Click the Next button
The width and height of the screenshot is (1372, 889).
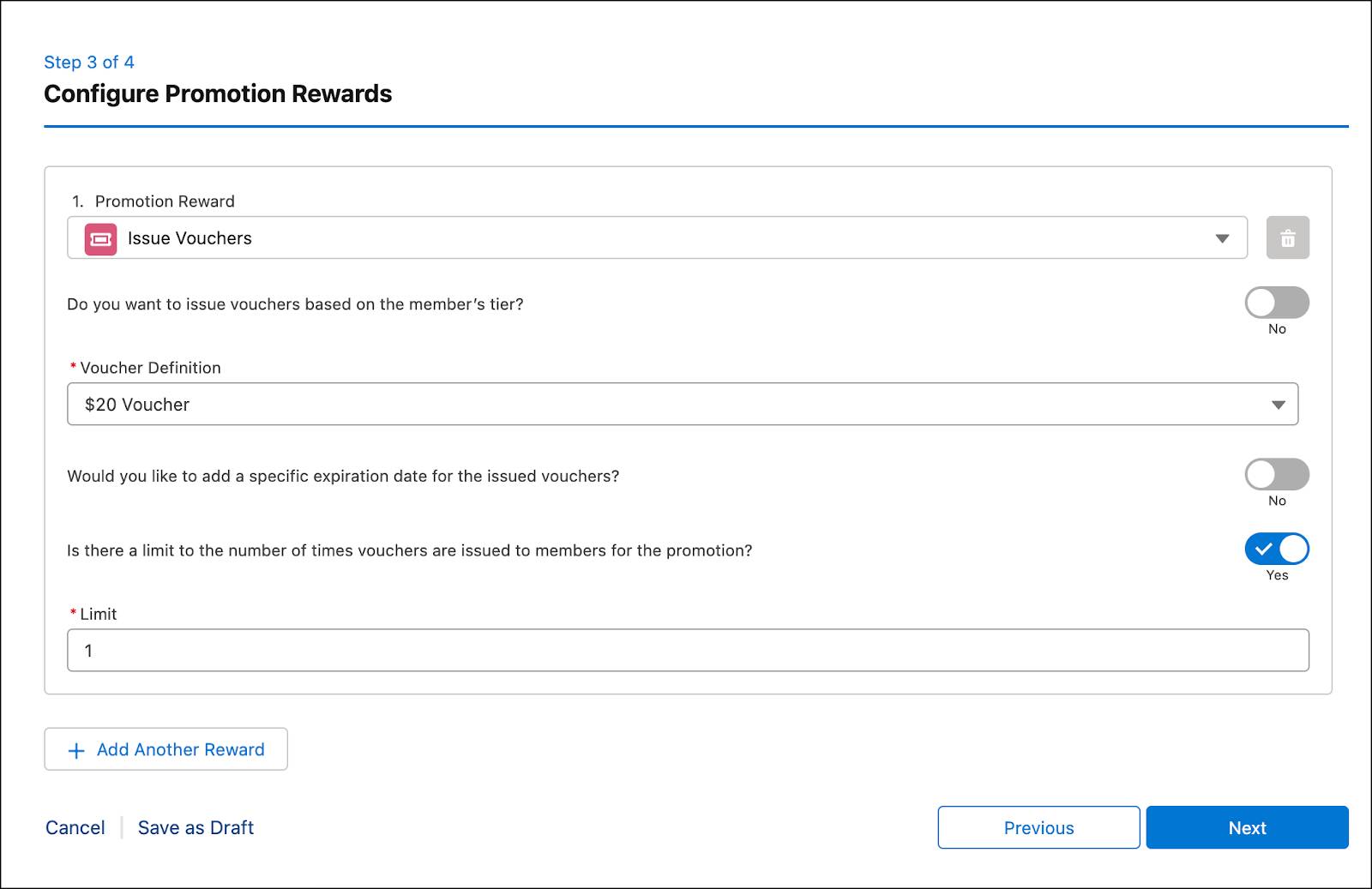point(1247,827)
